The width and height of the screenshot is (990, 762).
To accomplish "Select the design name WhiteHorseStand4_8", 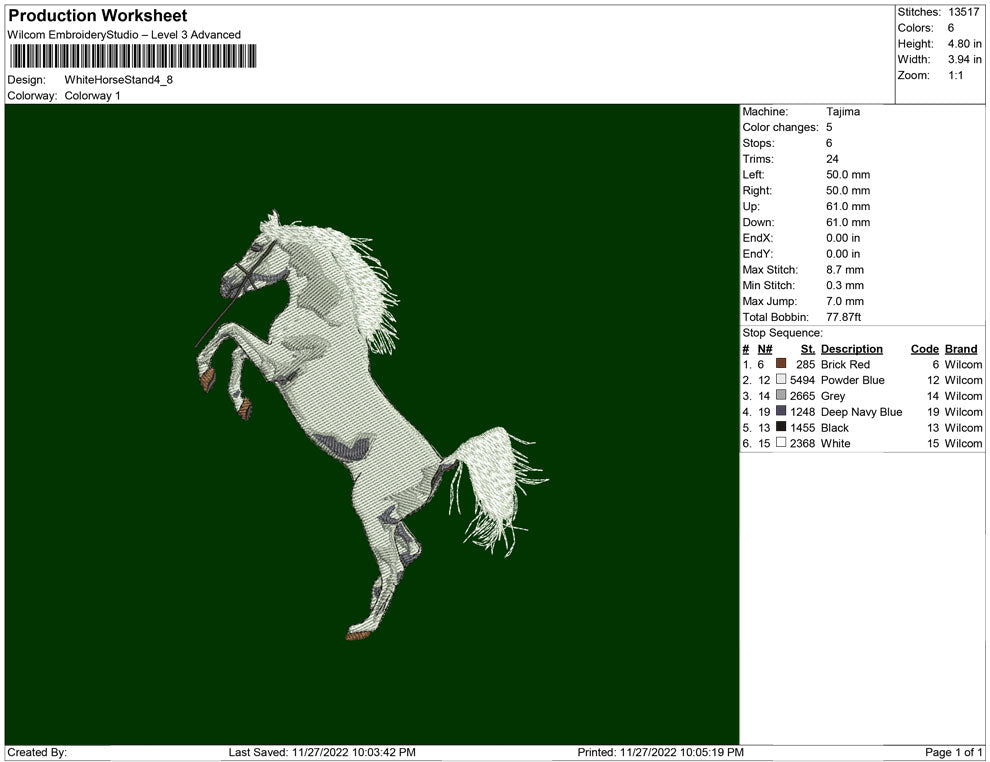I will tap(118, 80).
